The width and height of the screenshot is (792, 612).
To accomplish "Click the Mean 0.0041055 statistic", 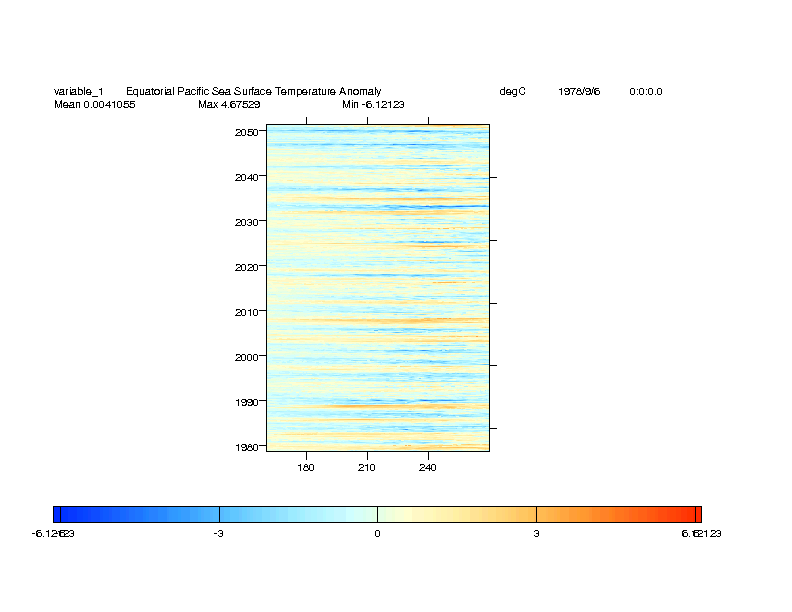I will pos(94,104).
